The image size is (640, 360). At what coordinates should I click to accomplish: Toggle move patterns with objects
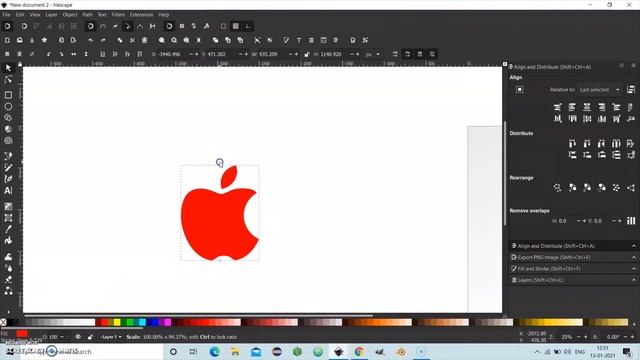432,54
